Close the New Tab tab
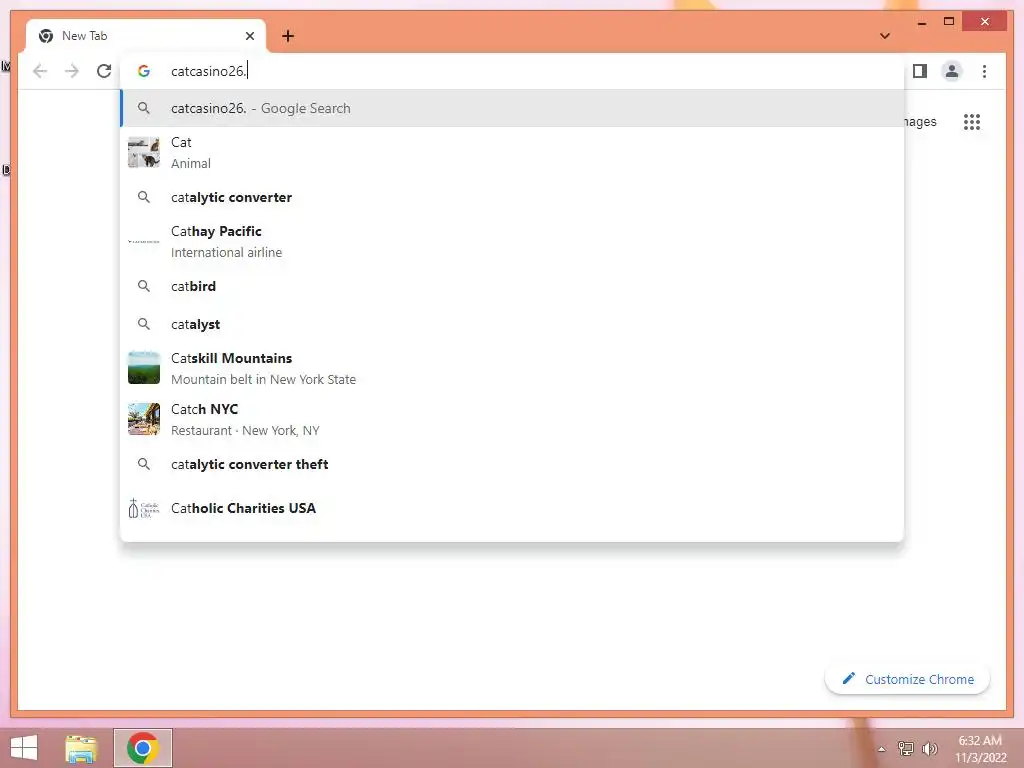This screenshot has width=1024, height=768. tap(249, 36)
